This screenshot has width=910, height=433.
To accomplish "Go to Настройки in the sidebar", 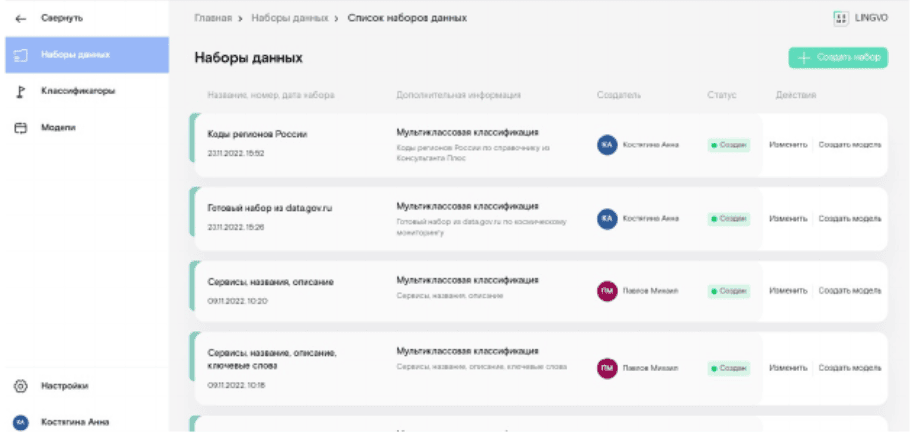I will [65, 385].
